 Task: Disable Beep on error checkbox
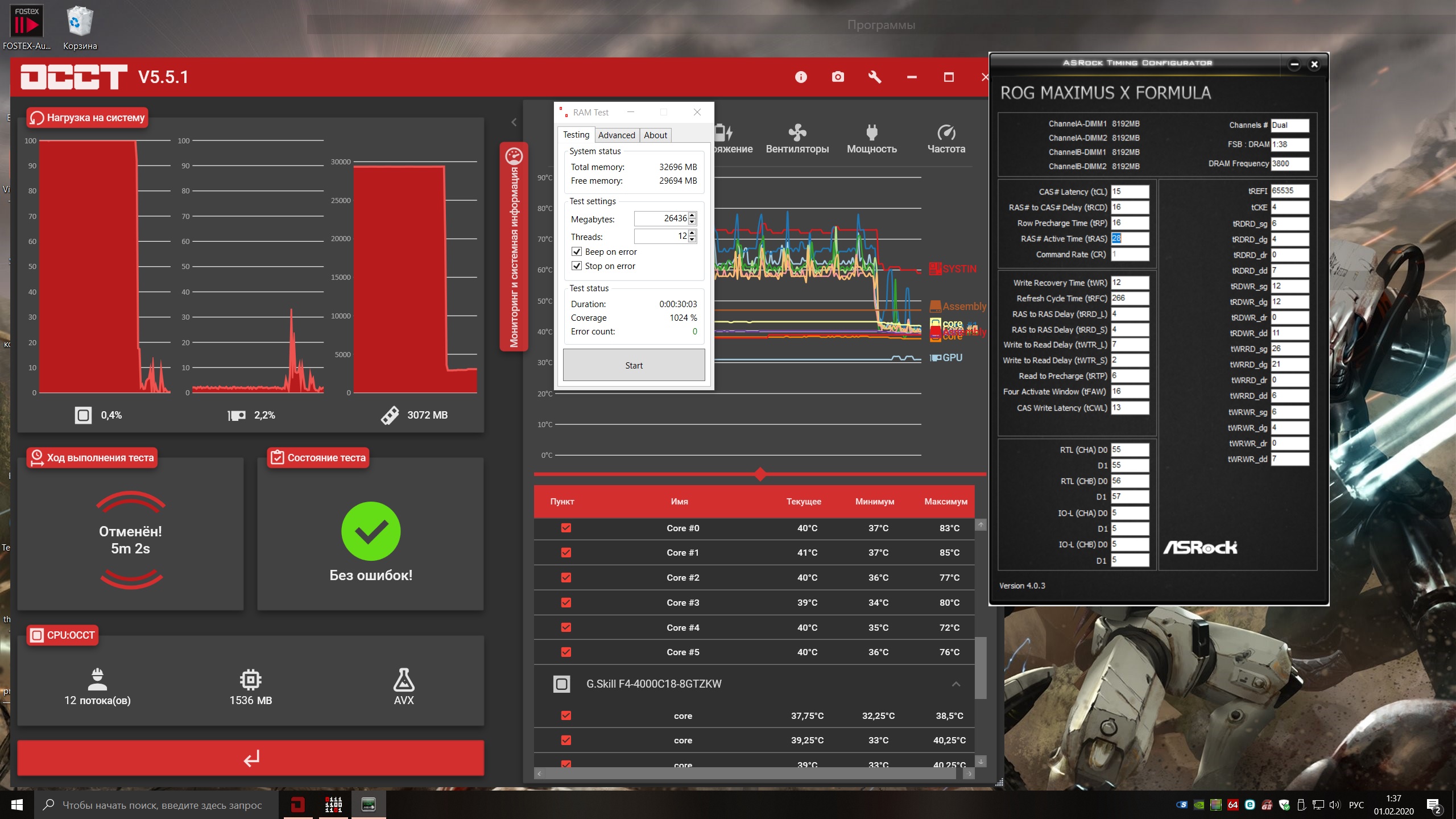(577, 252)
